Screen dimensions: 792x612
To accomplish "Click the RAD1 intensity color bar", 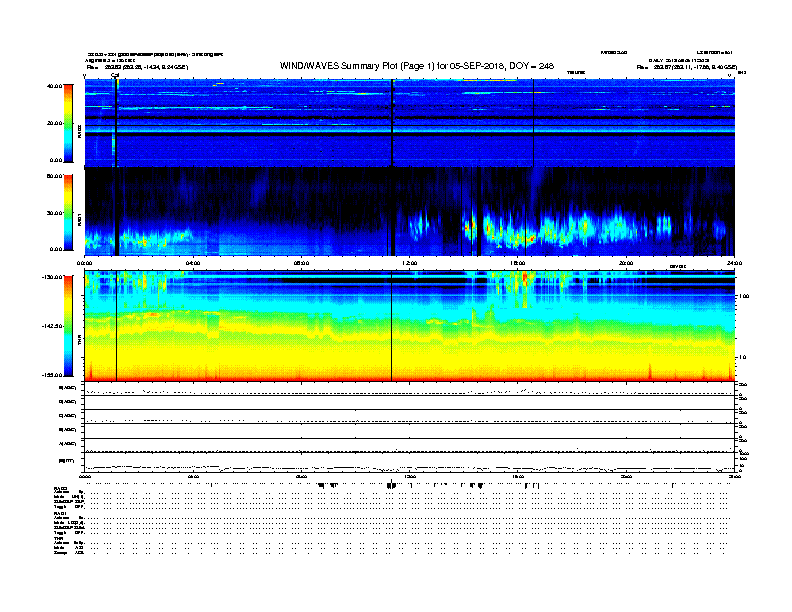I will pos(68,213).
